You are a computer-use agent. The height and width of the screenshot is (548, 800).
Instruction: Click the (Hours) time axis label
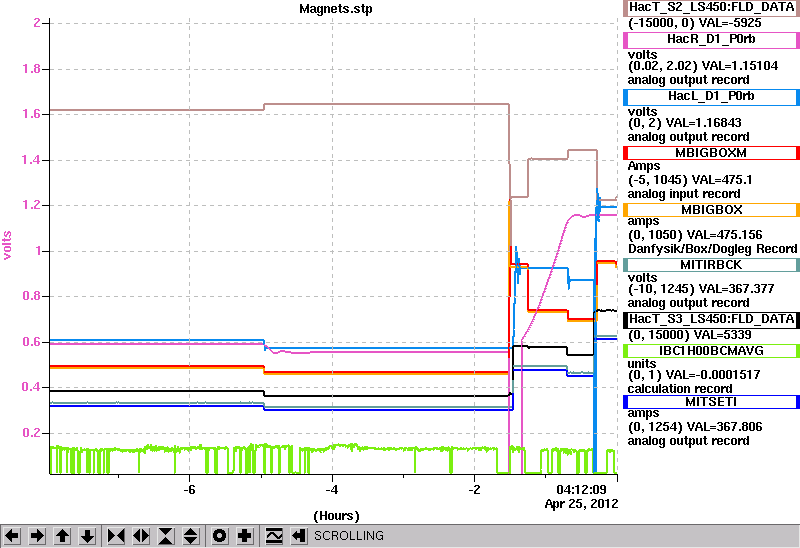coord(336,516)
